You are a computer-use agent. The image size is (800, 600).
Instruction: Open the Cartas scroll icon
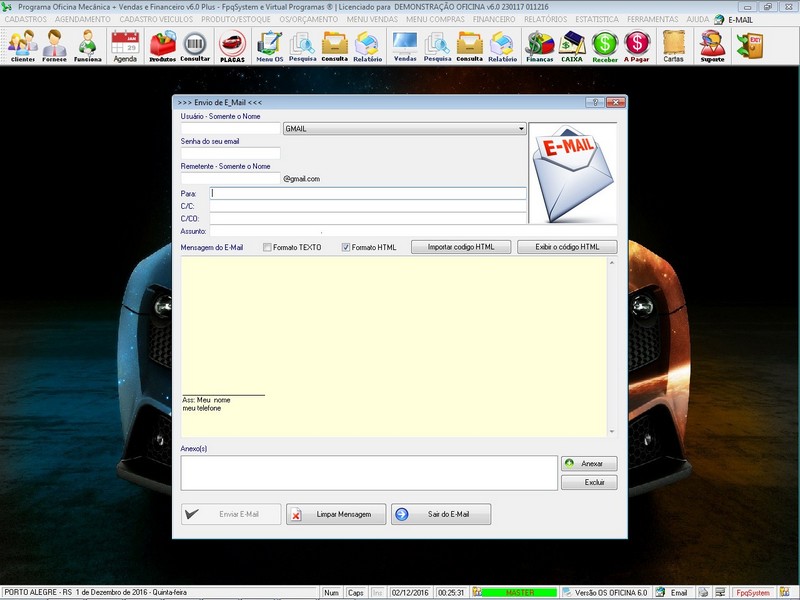[673, 45]
